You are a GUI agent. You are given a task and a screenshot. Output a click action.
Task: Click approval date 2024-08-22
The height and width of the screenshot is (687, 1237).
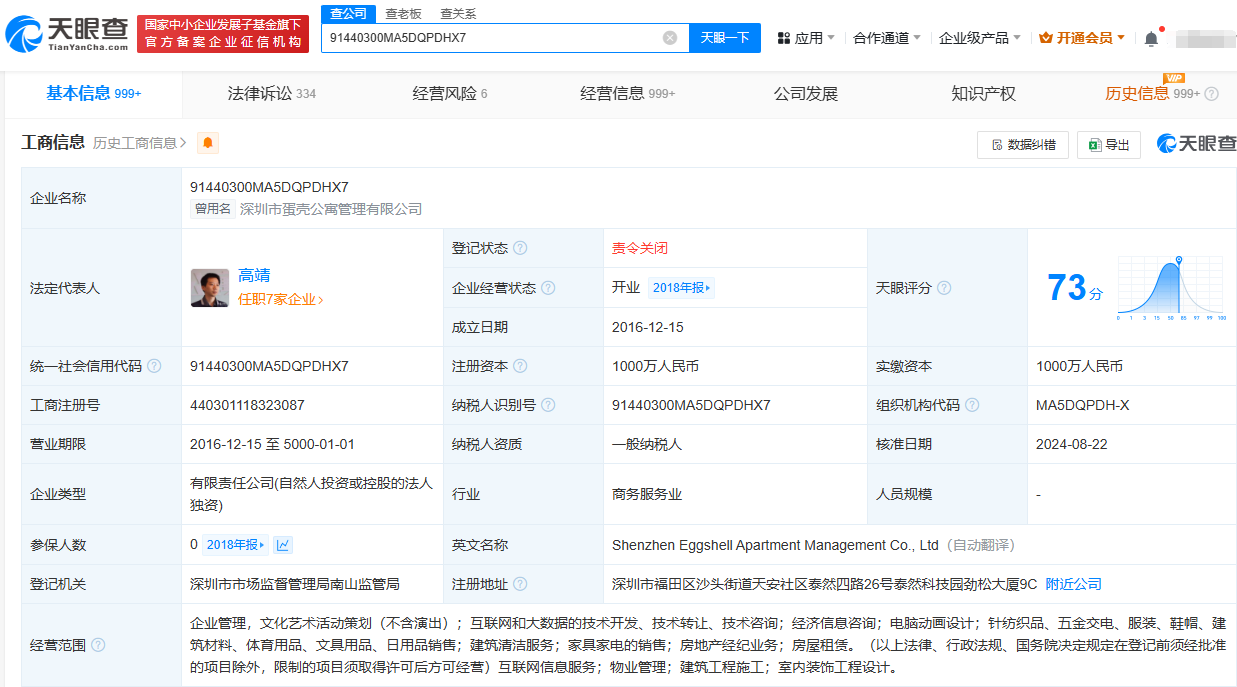[1072, 444]
